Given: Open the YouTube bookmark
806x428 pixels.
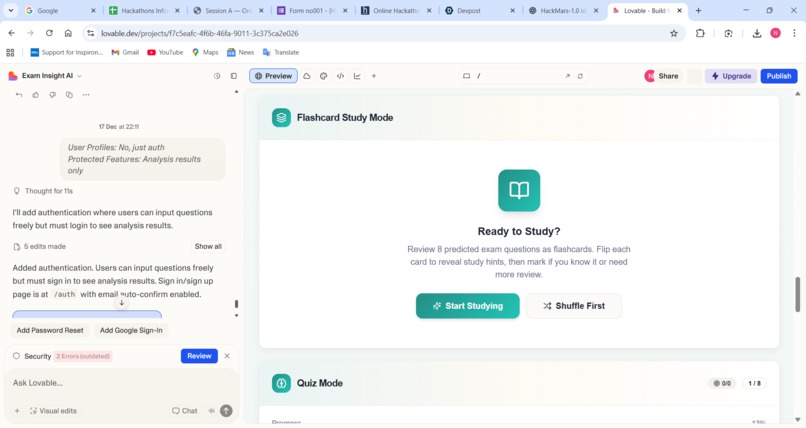Looking at the screenshot, I should click(165, 52).
